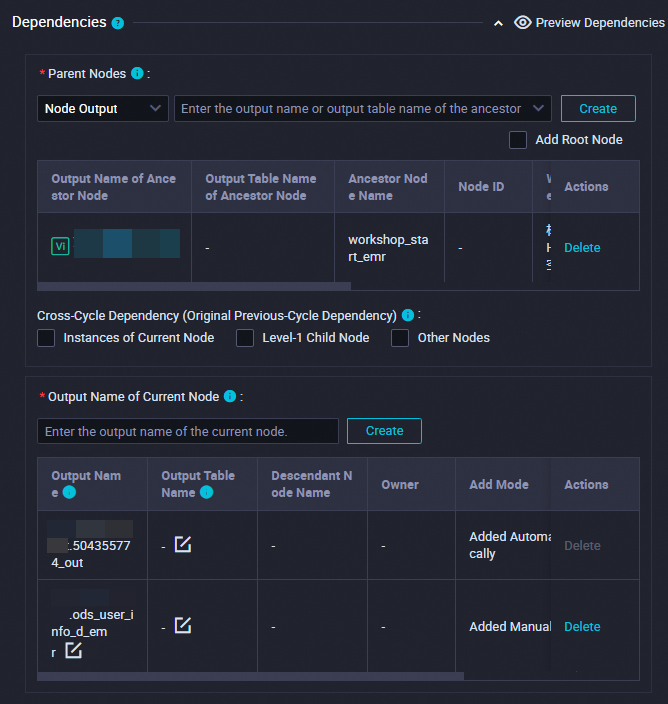The image size is (668, 704).
Task: Expand ancestor output name dropdown arrow
Action: click(x=538, y=108)
